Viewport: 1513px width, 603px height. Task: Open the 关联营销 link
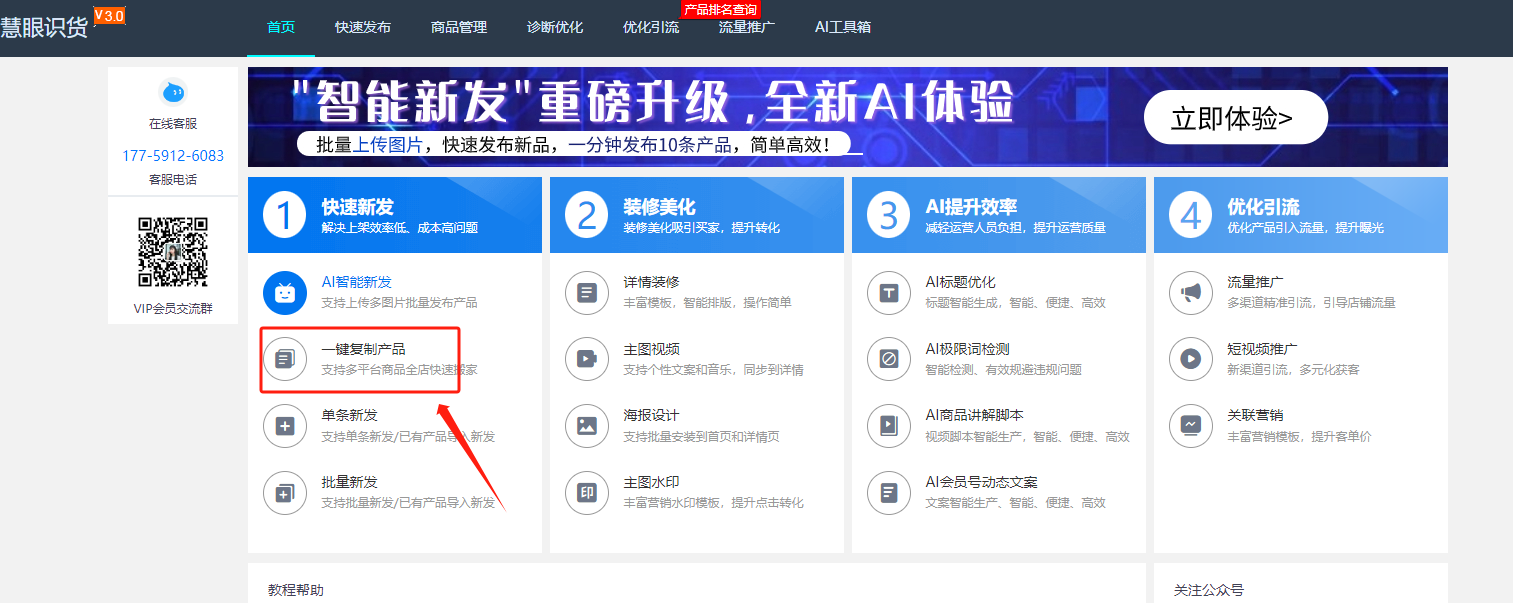click(1256, 415)
